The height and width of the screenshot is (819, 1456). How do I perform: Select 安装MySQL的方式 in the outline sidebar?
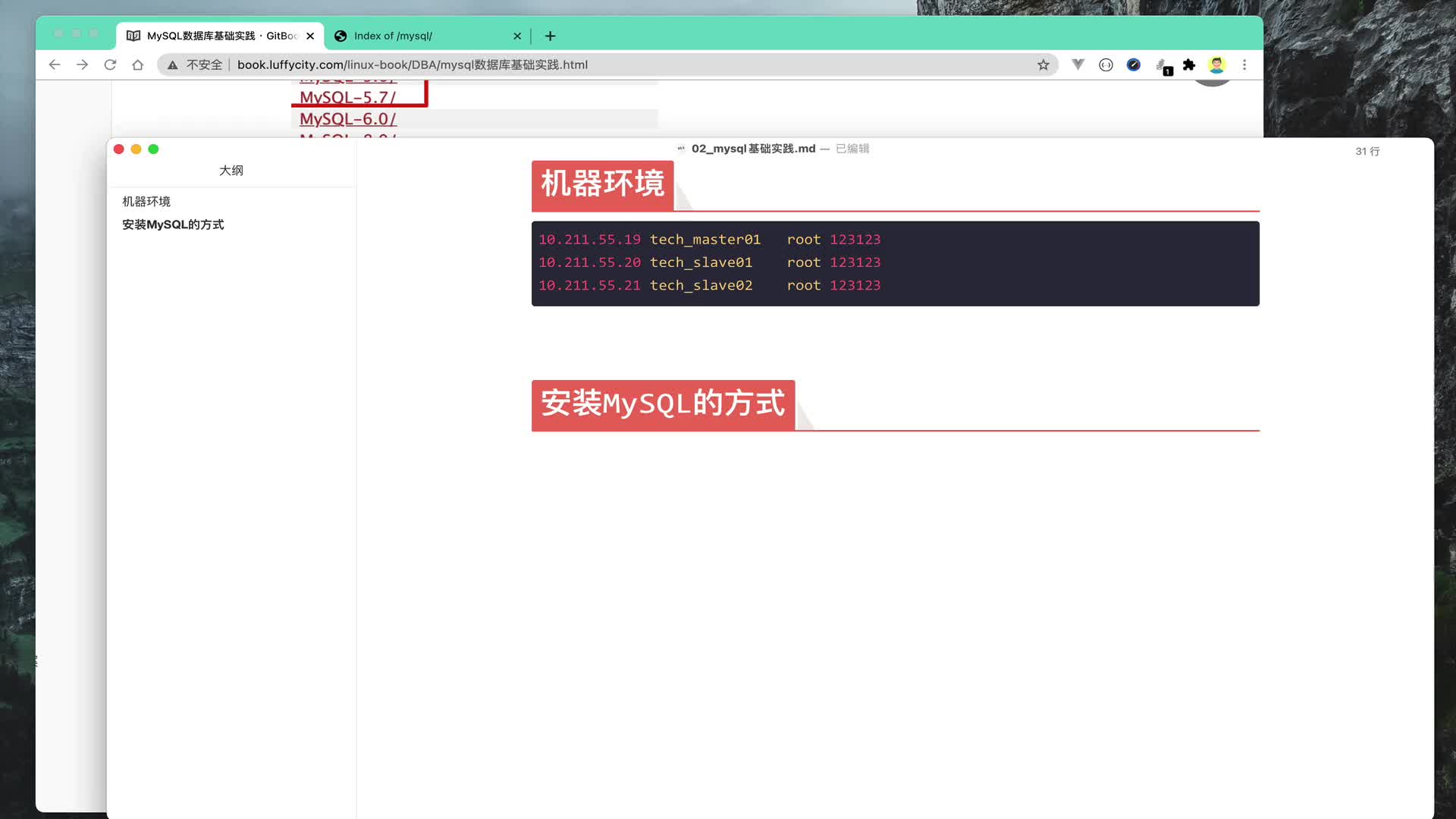(x=173, y=224)
